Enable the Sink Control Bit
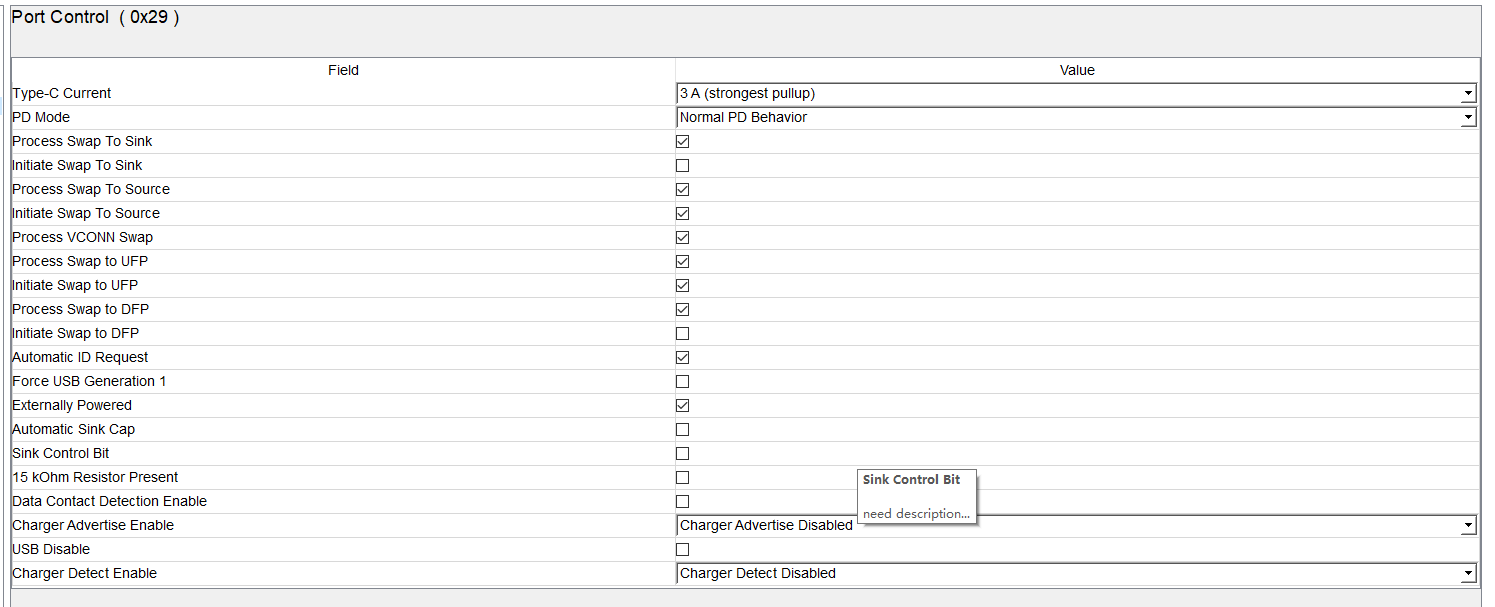The width and height of the screenshot is (1495, 607). [682, 453]
